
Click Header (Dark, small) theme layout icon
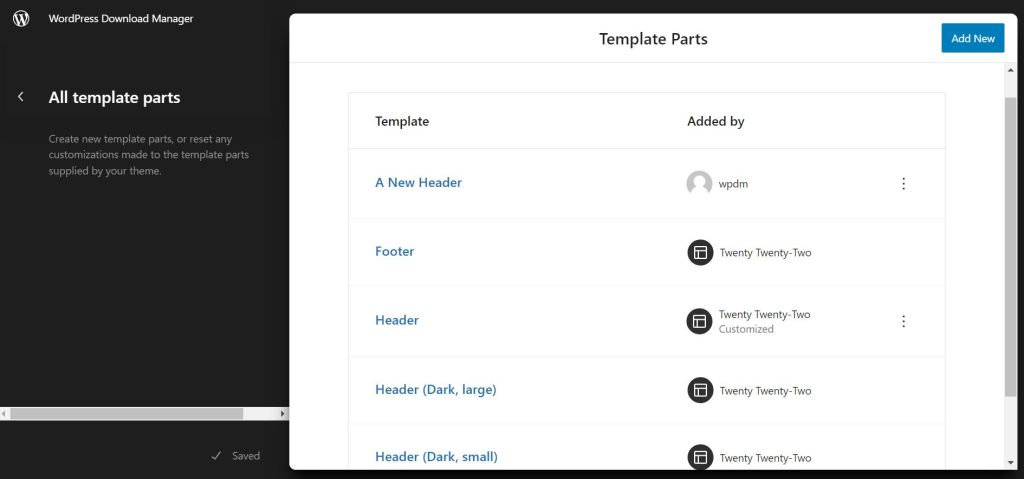point(700,457)
